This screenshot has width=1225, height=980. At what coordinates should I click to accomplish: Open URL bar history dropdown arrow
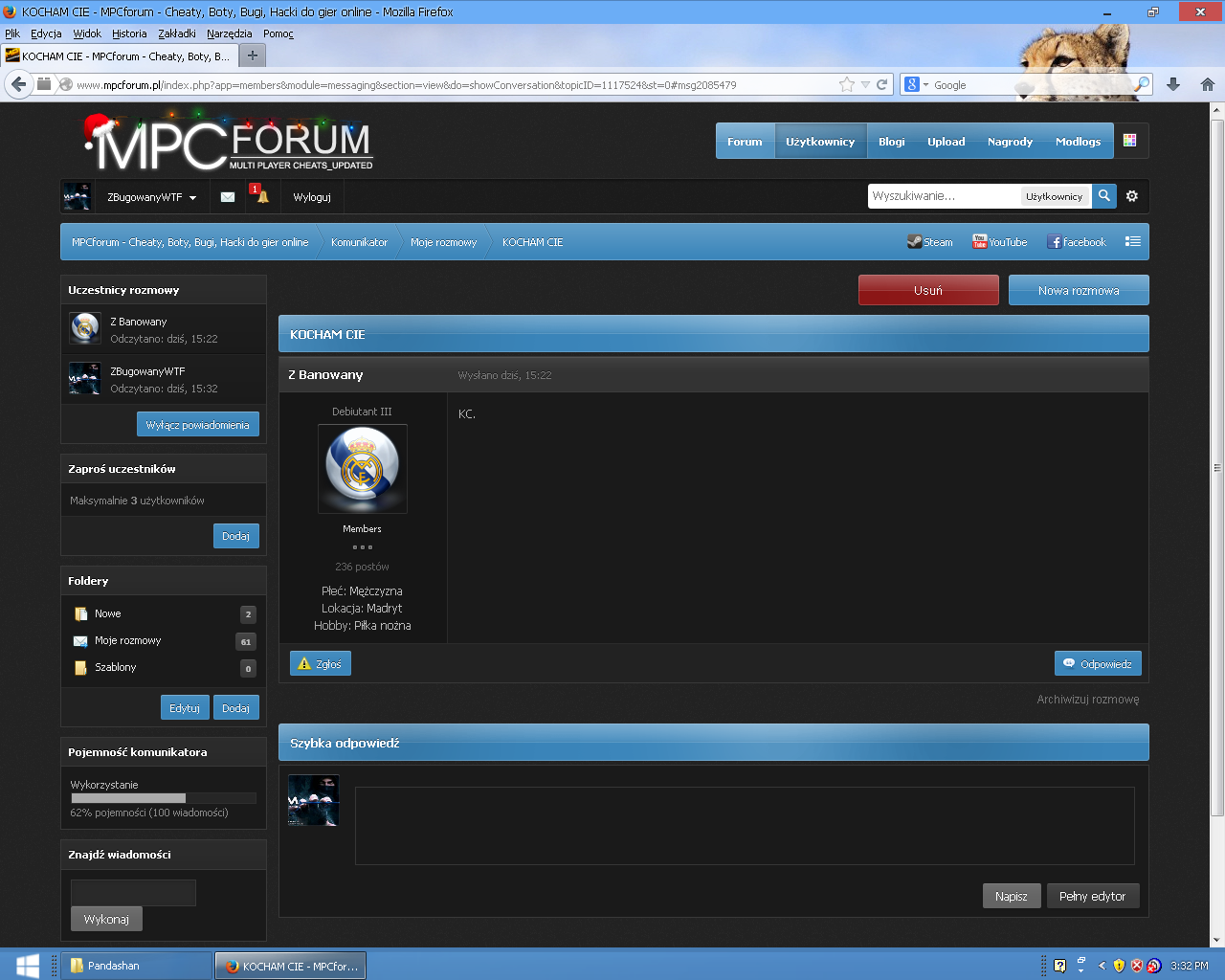(x=865, y=84)
